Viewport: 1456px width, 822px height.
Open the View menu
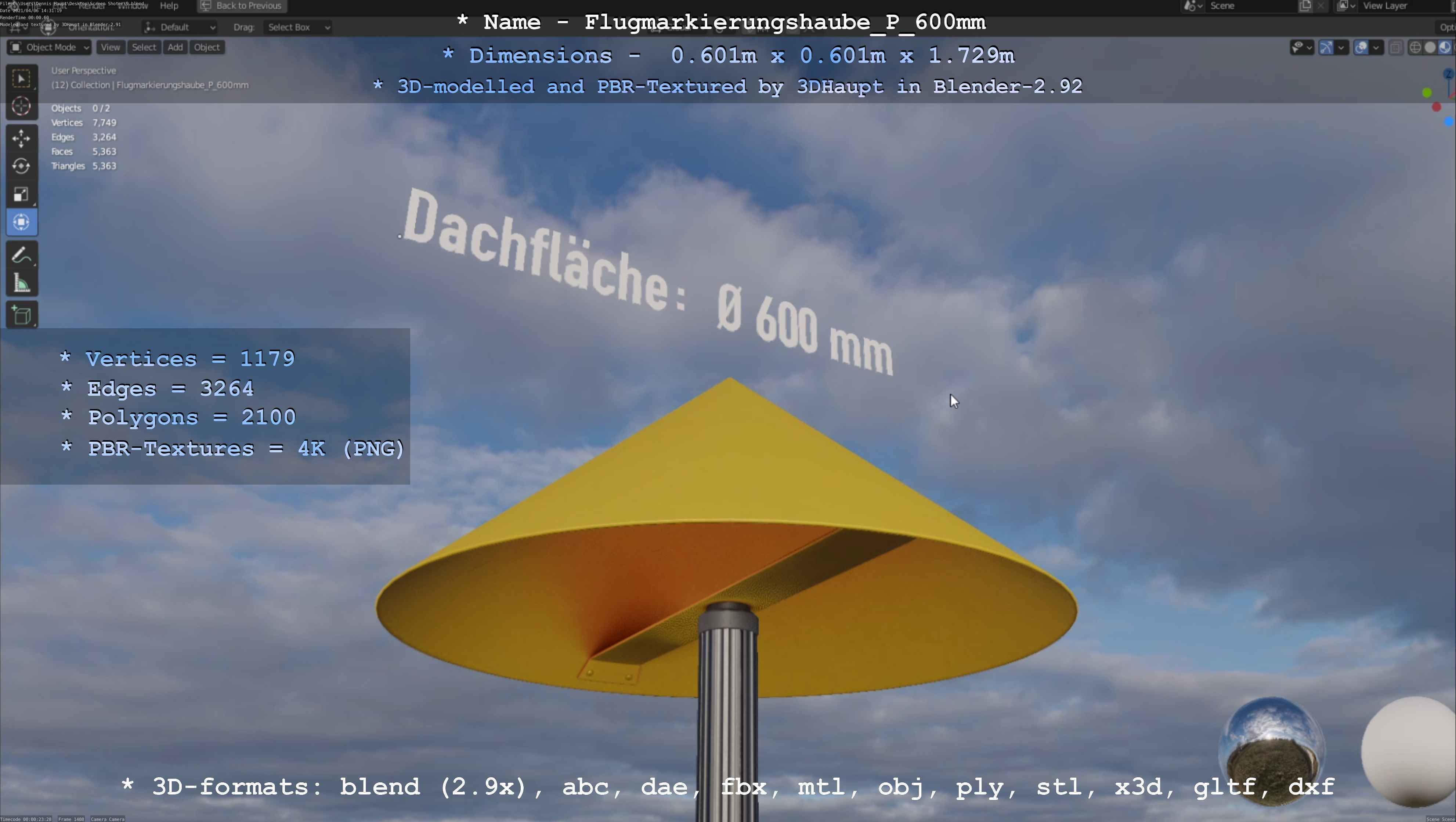(x=110, y=47)
